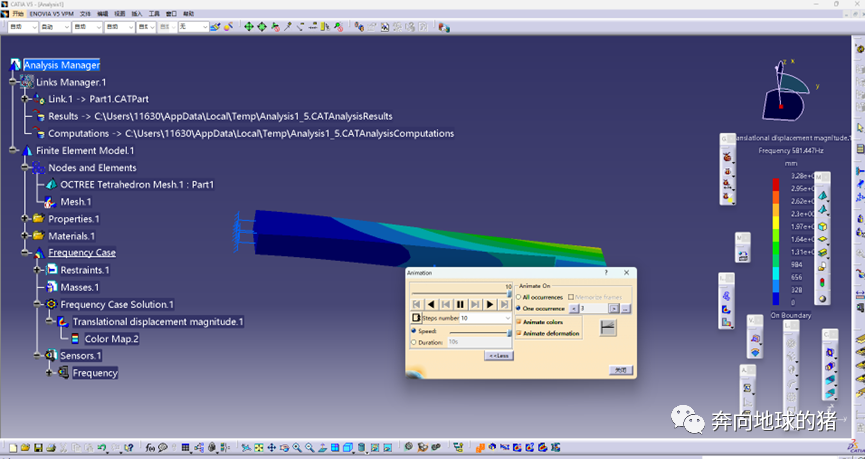Image resolution: width=865 pixels, height=459 pixels.
Task: Select the Duration radio button
Action: (x=414, y=342)
